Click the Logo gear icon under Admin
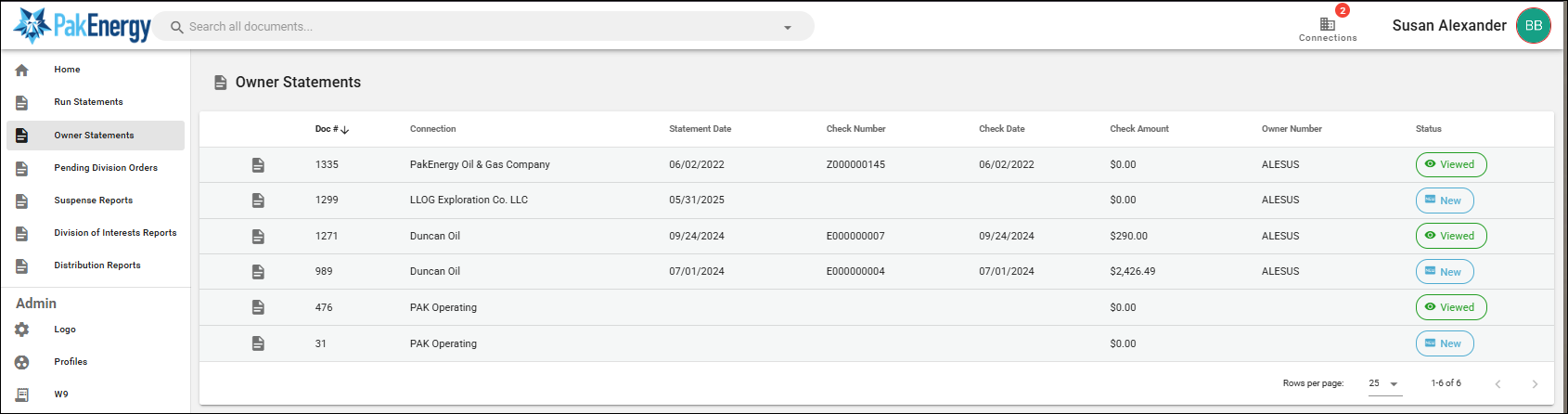1568x414 pixels. [x=22, y=330]
